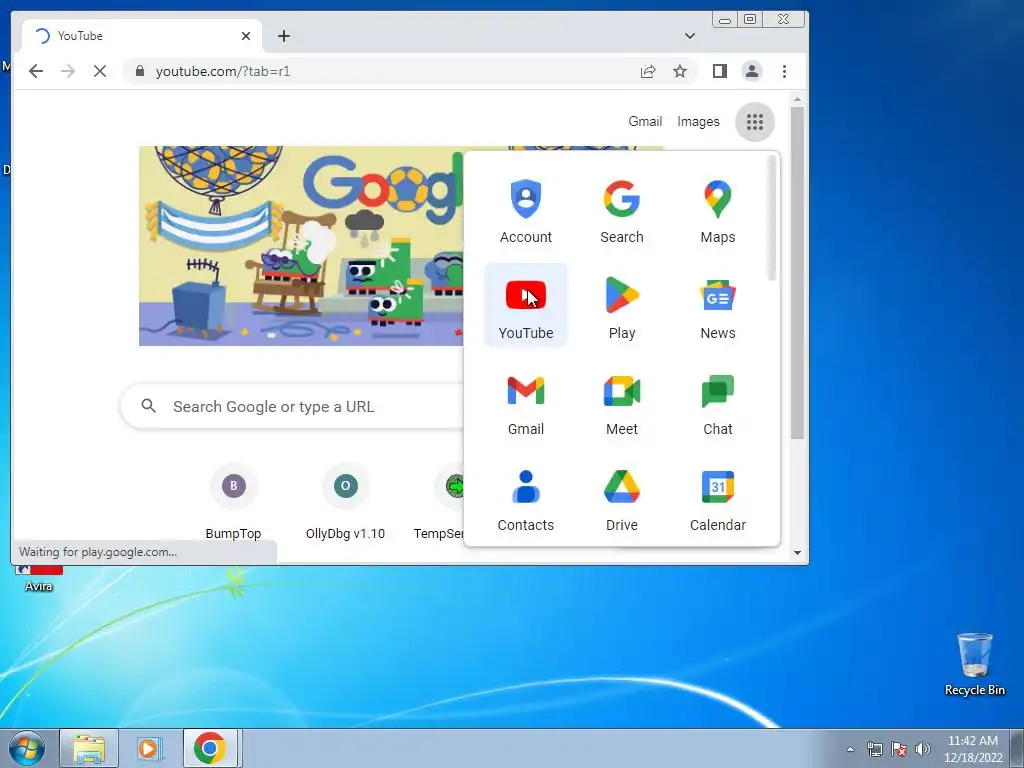Click the apps panel scrollbar thumb
The width and height of the screenshot is (1024, 768).
(x=771, y=219)
